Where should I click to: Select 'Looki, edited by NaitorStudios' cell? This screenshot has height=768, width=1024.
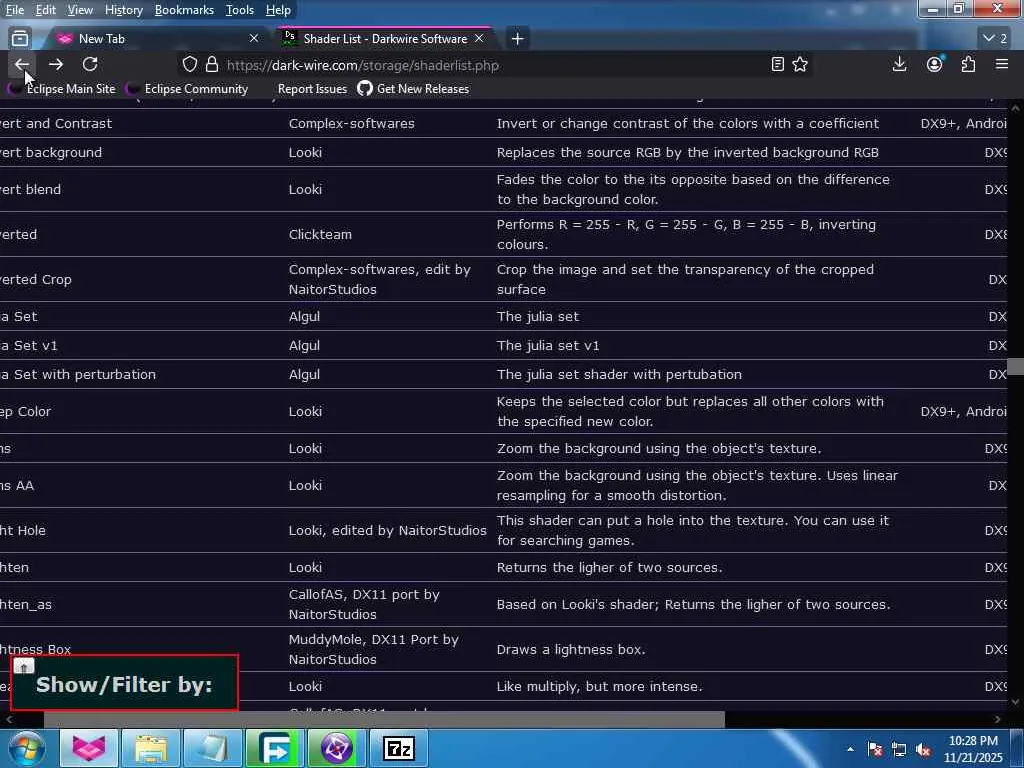coord(387,530)
